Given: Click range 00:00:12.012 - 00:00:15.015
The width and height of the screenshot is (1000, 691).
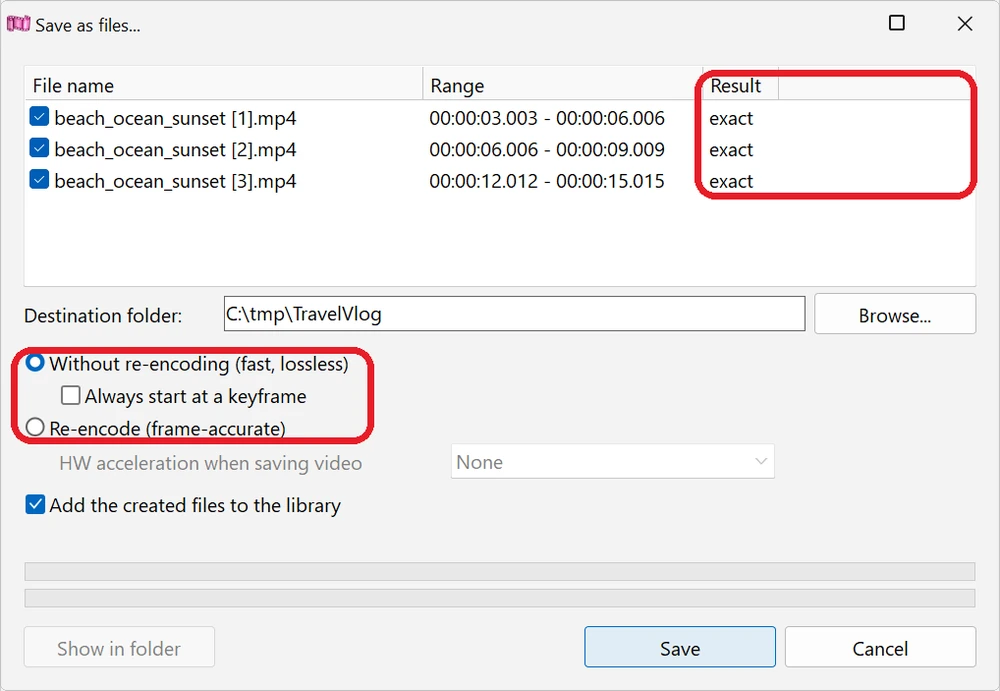Looking at the screenshot, I should coord(547,181).
